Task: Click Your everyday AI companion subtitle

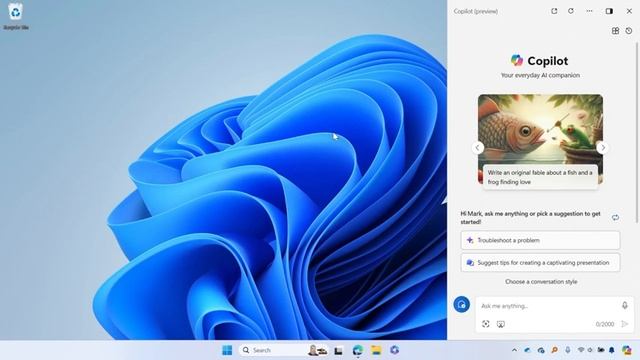Action: (540, 75)
